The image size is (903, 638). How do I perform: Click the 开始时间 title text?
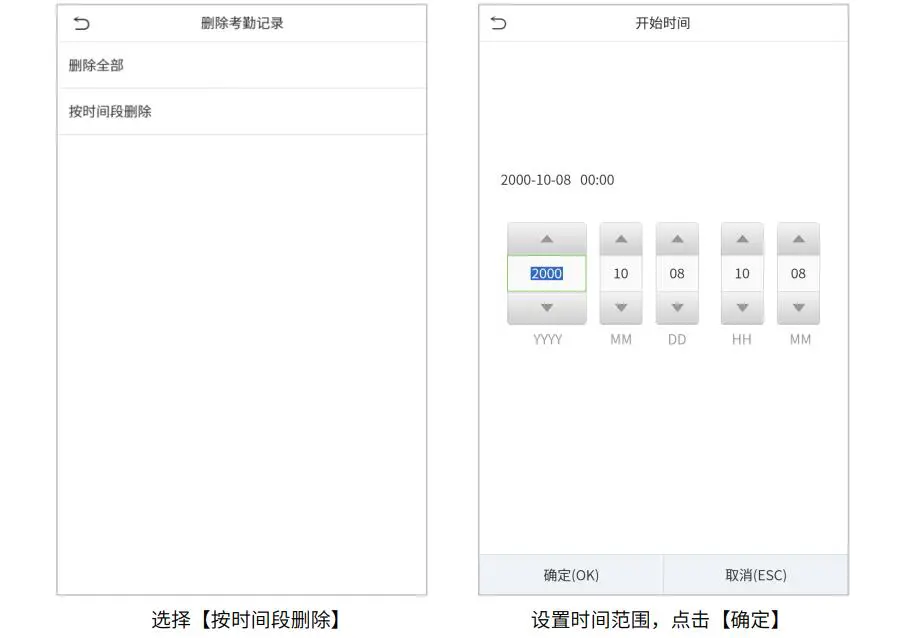coord(663,23)
